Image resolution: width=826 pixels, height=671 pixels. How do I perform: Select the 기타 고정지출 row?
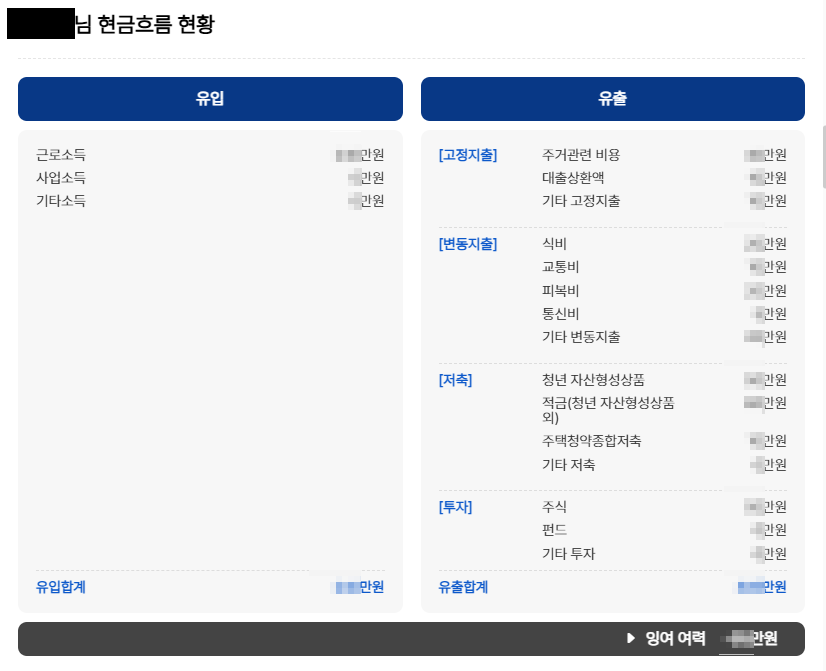(664, 201)
